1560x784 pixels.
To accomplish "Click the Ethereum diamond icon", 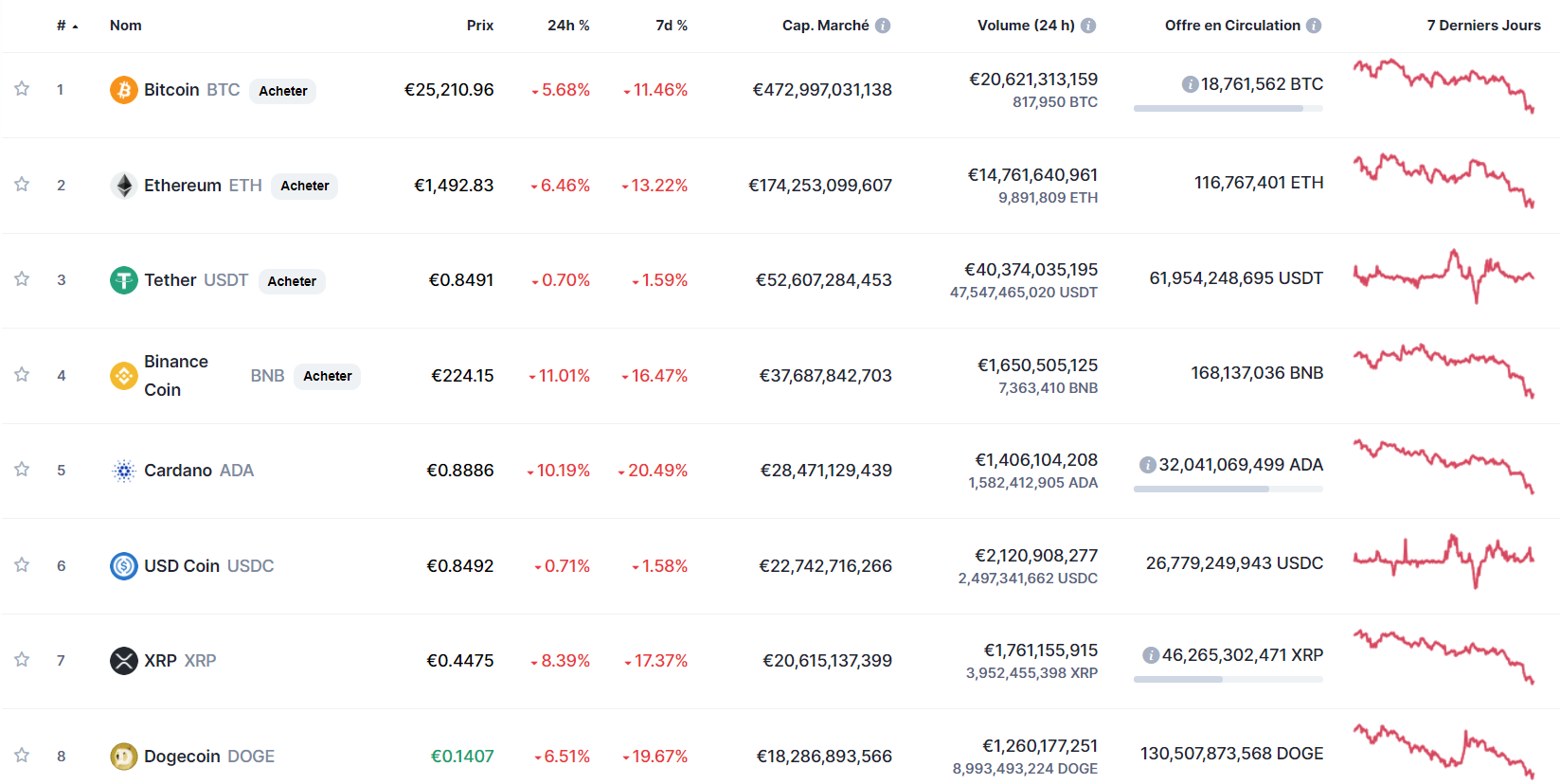I will click(x=124, y=186).
